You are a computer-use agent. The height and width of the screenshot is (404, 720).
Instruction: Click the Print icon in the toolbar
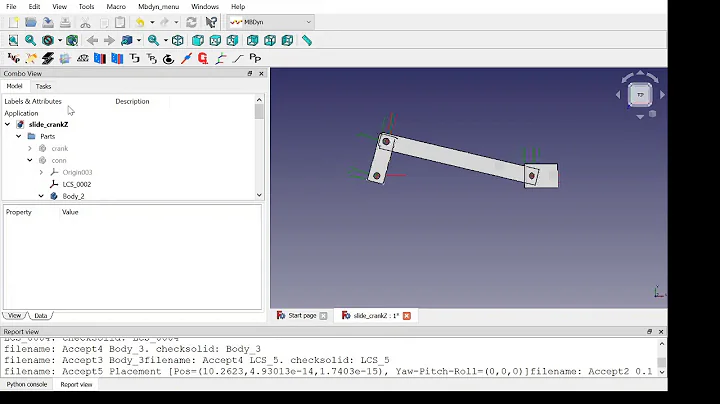pos(65,22)
